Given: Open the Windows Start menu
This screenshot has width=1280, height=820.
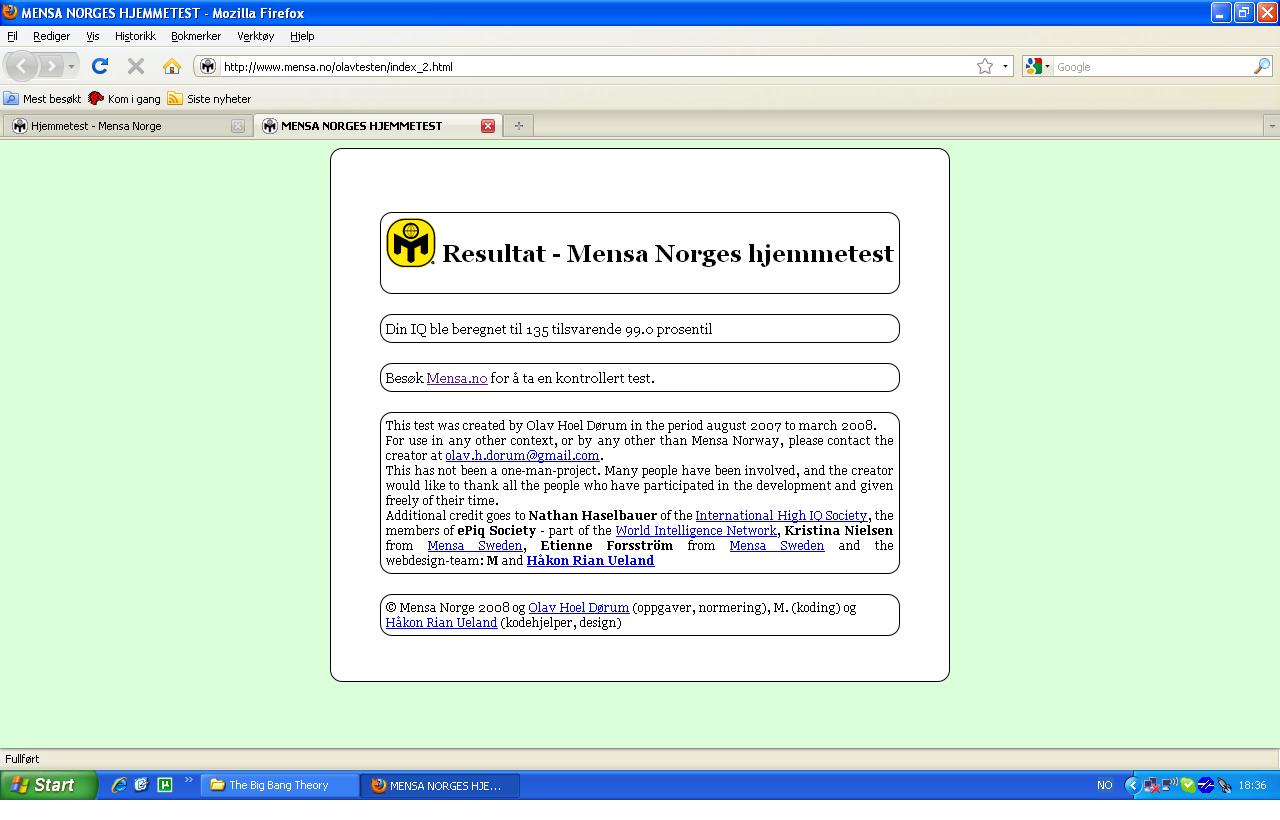Looking at the screenshot, I should pyautogui.click(x=49, y=785).
